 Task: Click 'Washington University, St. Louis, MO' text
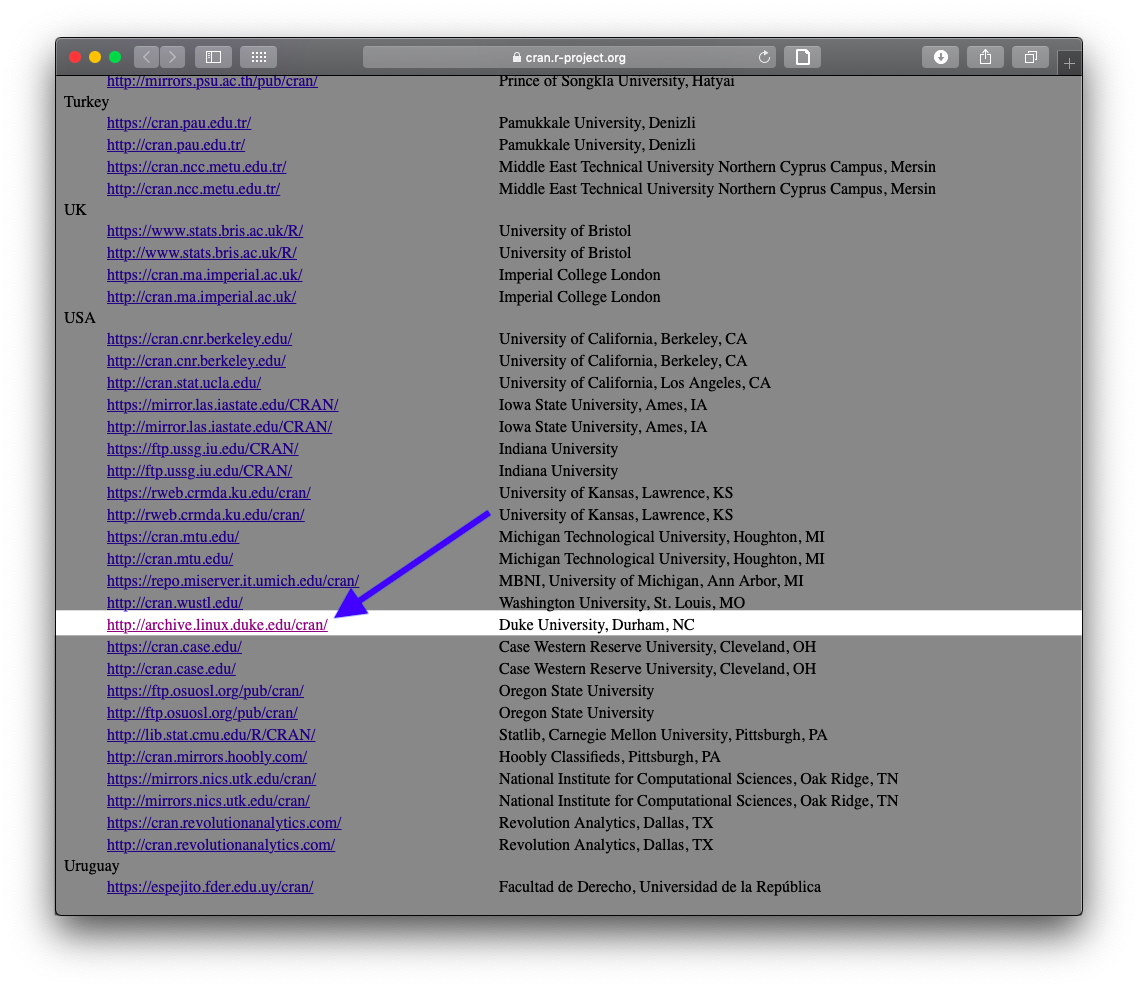click(x=622, y=603)
